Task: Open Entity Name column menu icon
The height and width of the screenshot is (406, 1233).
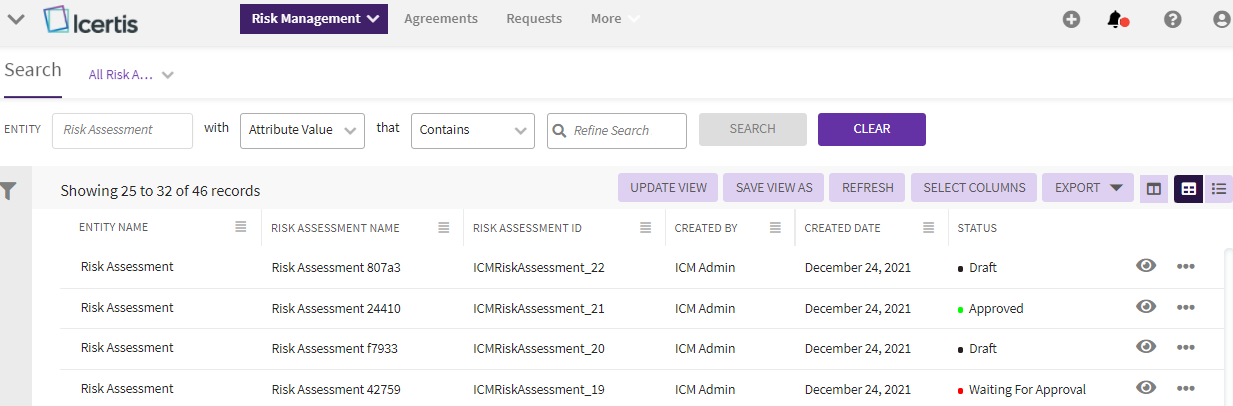Action: 241,228
